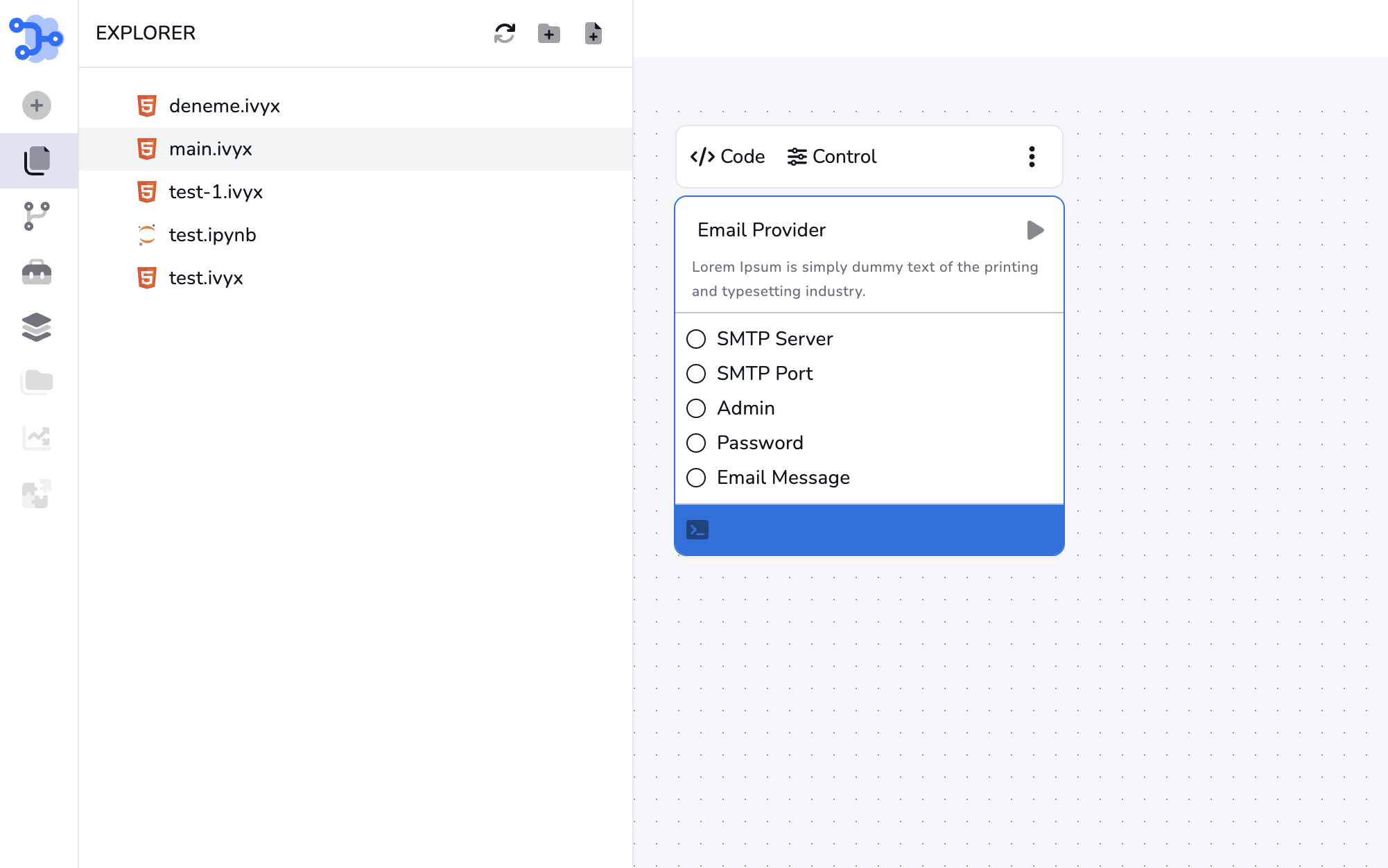Open the node options three-dot menu
Screen dimensions: 1388x868
(1032, 157)
